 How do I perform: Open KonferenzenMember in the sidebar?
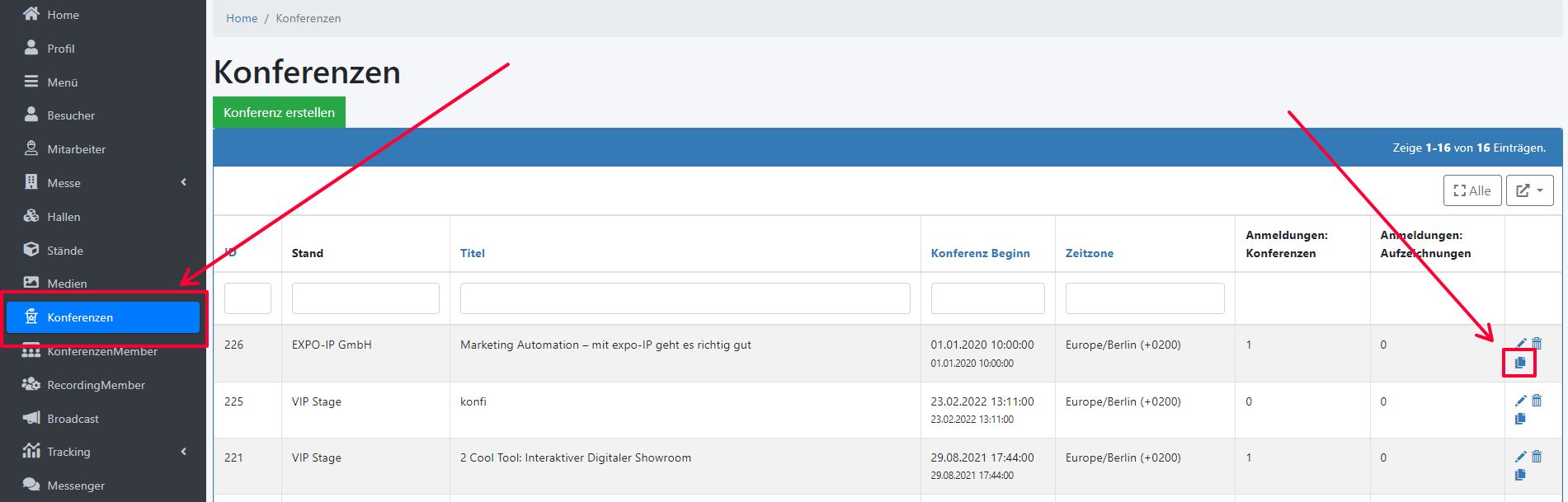tap(102, 352)
